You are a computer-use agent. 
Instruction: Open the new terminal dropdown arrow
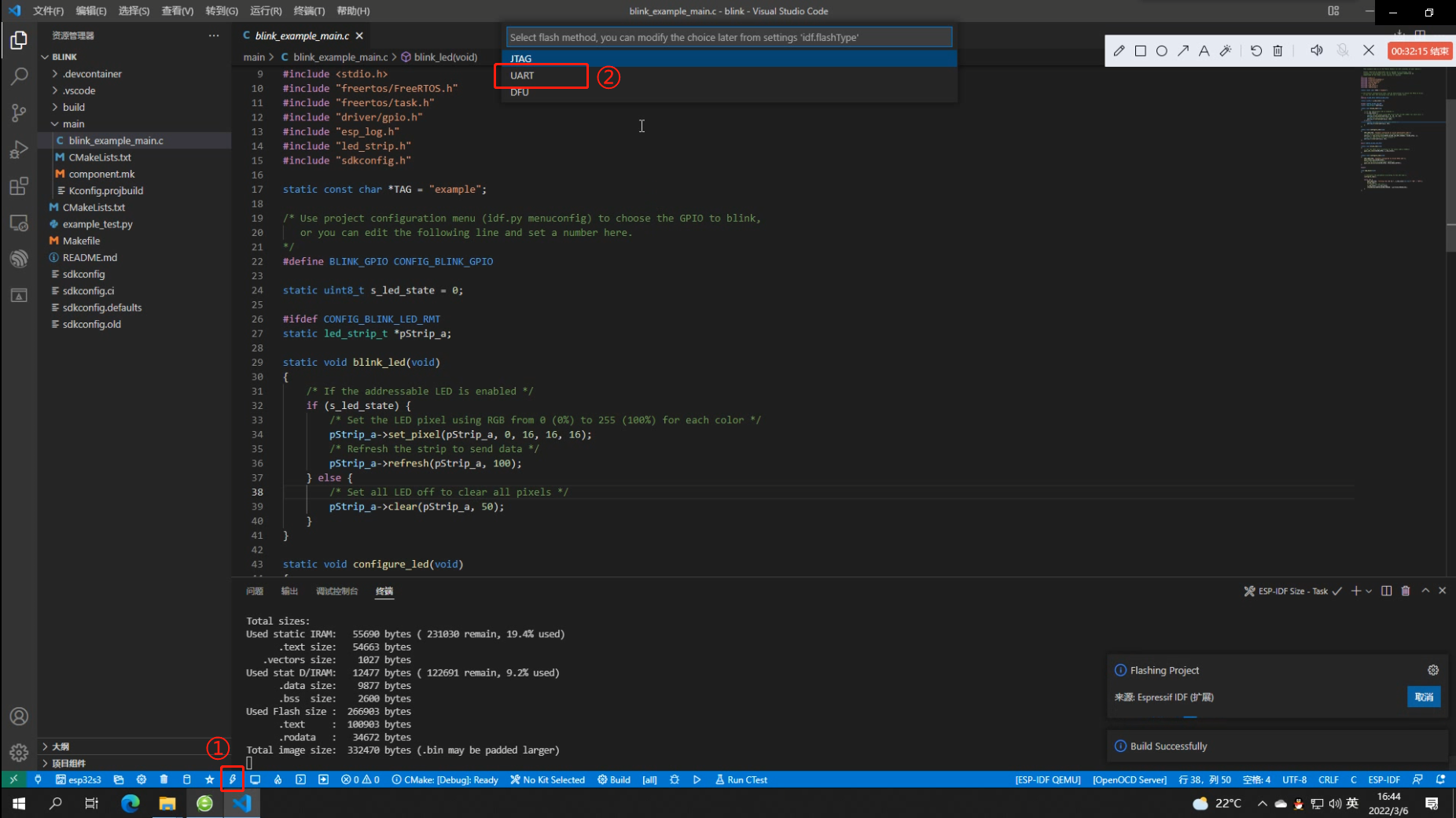tap(1369, 591)
